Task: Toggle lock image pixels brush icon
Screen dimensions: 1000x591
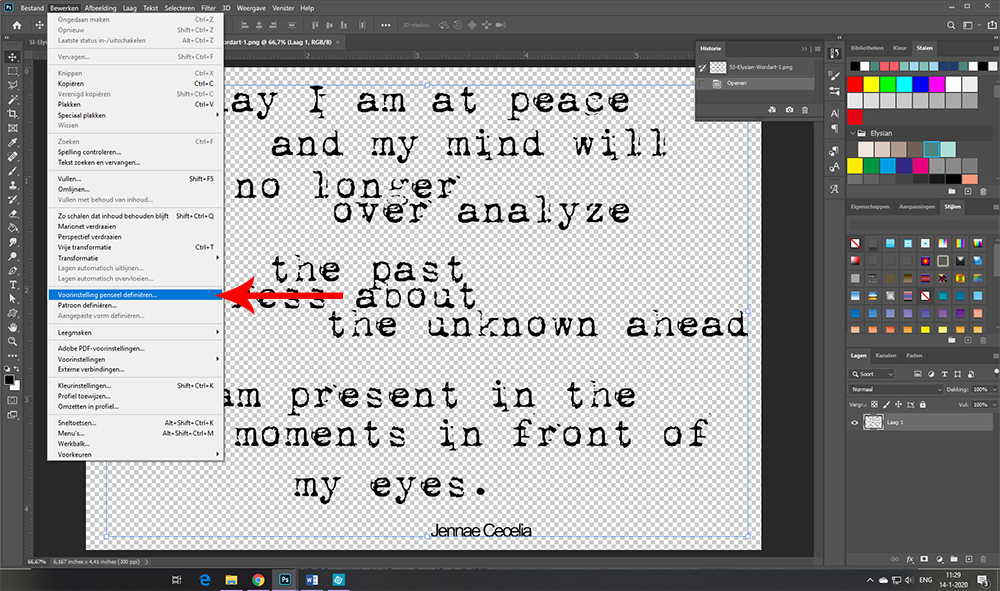Action: [886, 404]
